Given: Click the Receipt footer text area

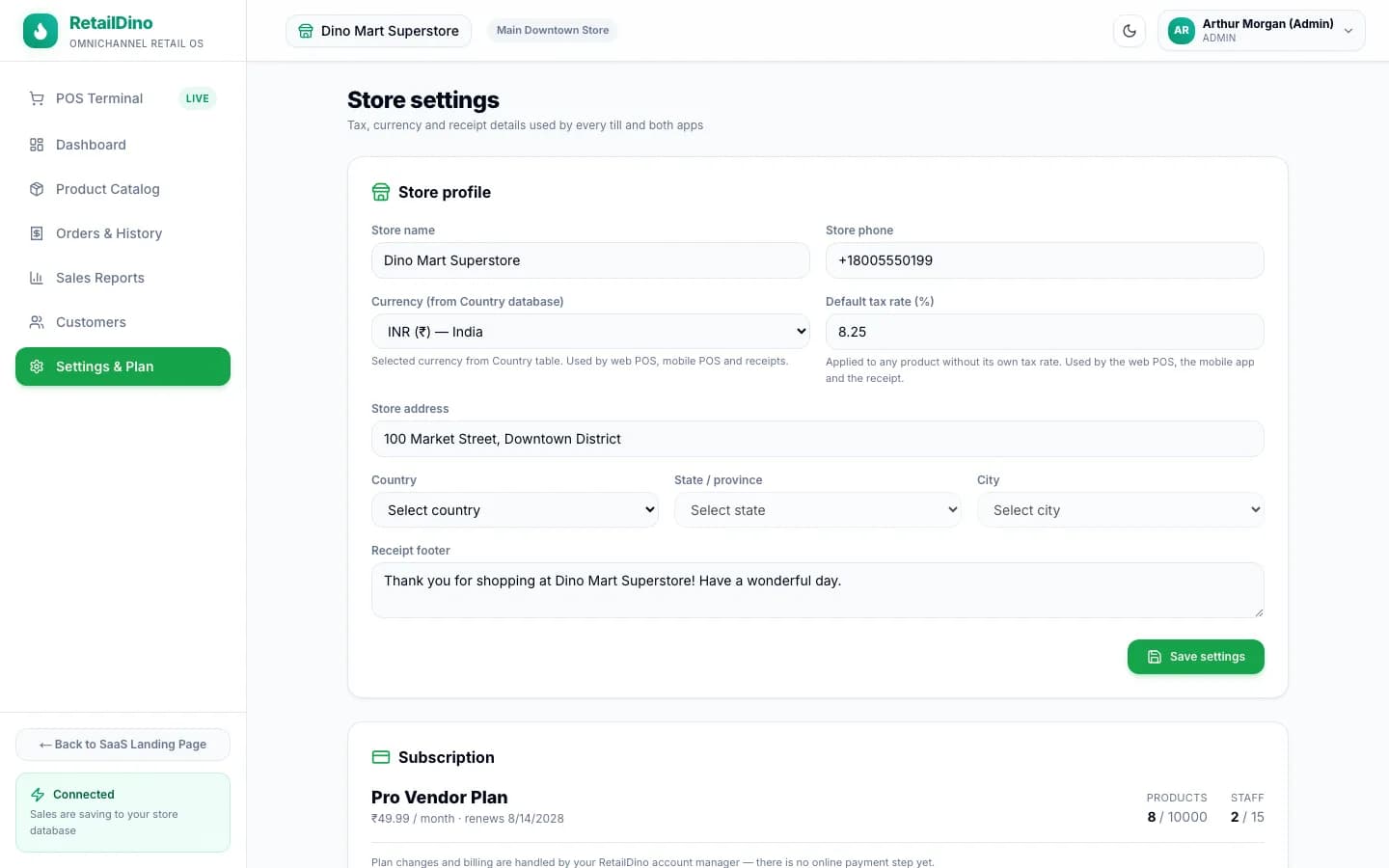Looking at the screenshot, I should pos(818,590).
